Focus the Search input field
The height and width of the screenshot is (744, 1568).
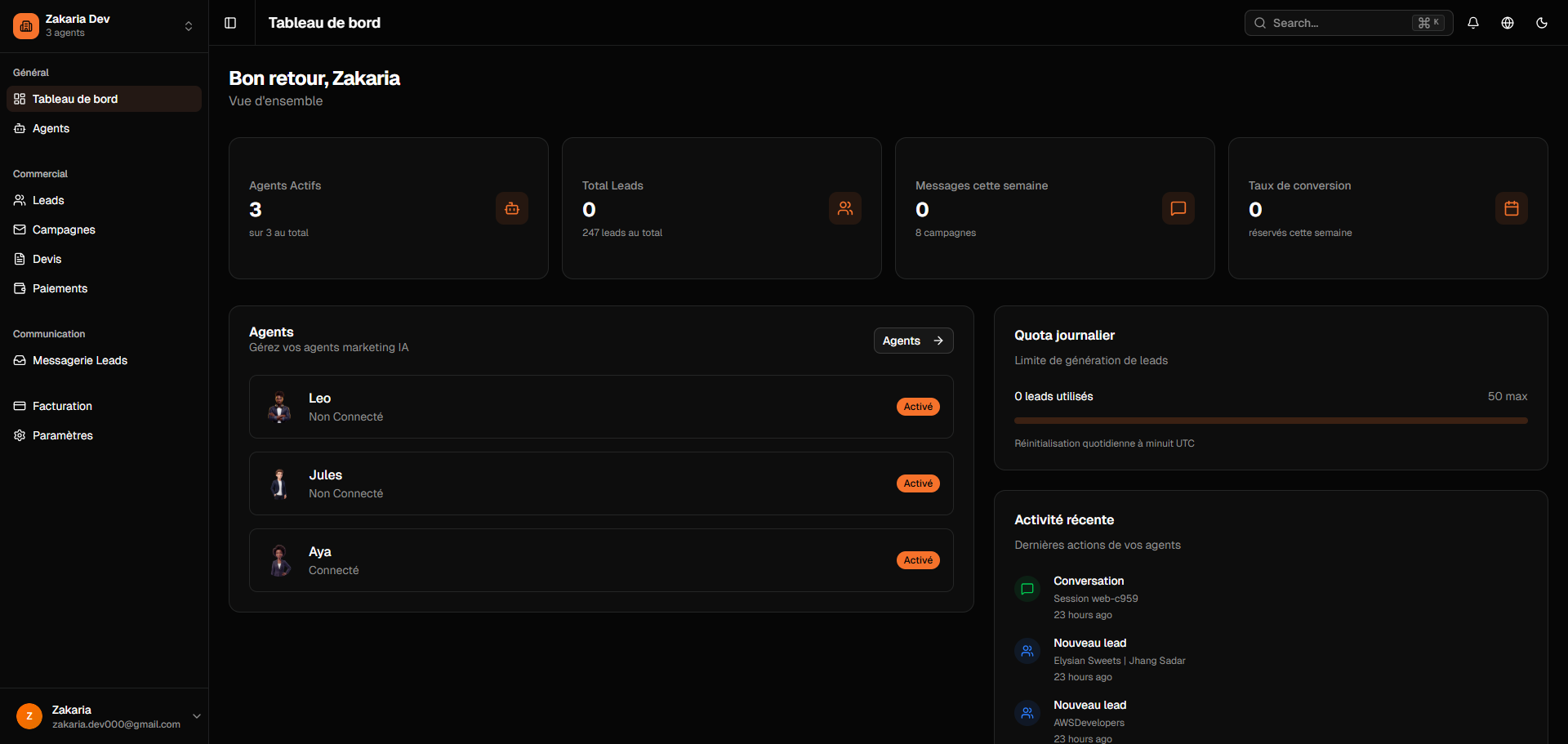(x=1339, y=23)
